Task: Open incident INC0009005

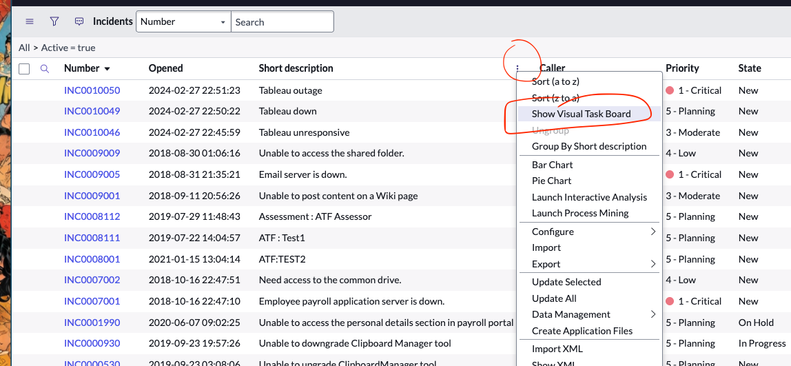Action: pyautogui.click(x=92, y=175)
